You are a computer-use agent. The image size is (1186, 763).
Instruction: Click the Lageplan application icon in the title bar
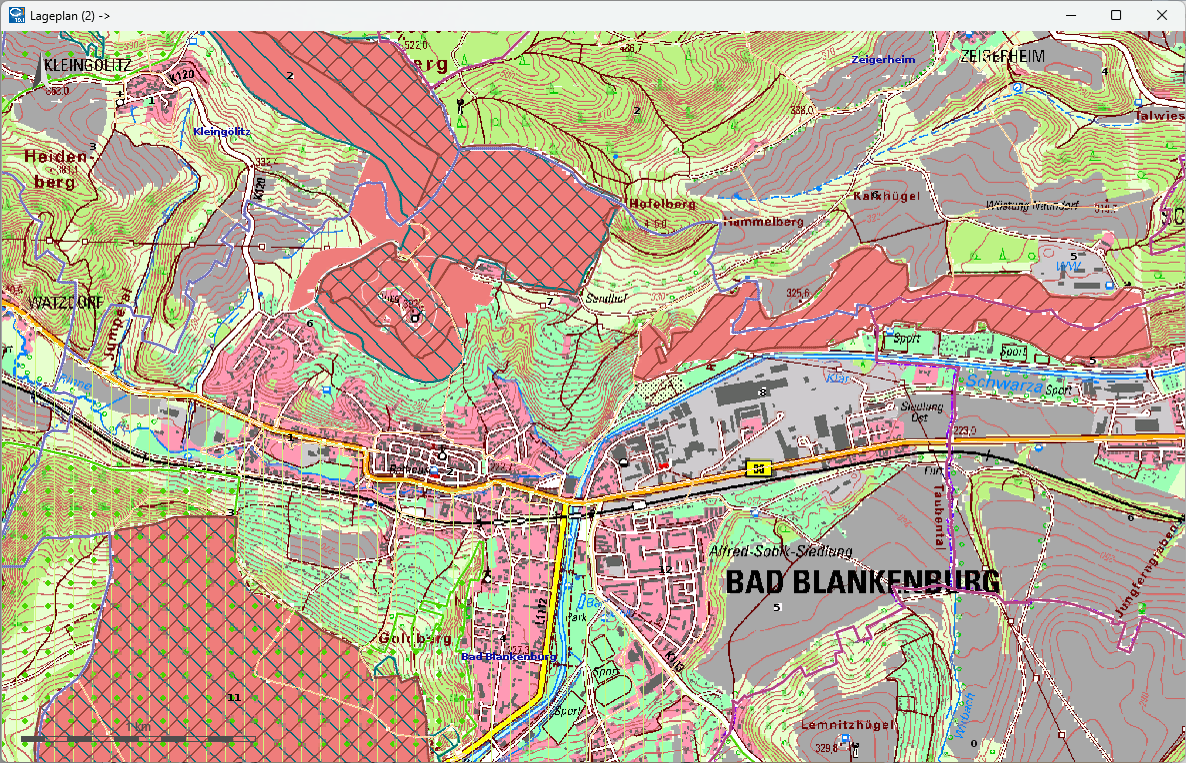click(13, 15)
